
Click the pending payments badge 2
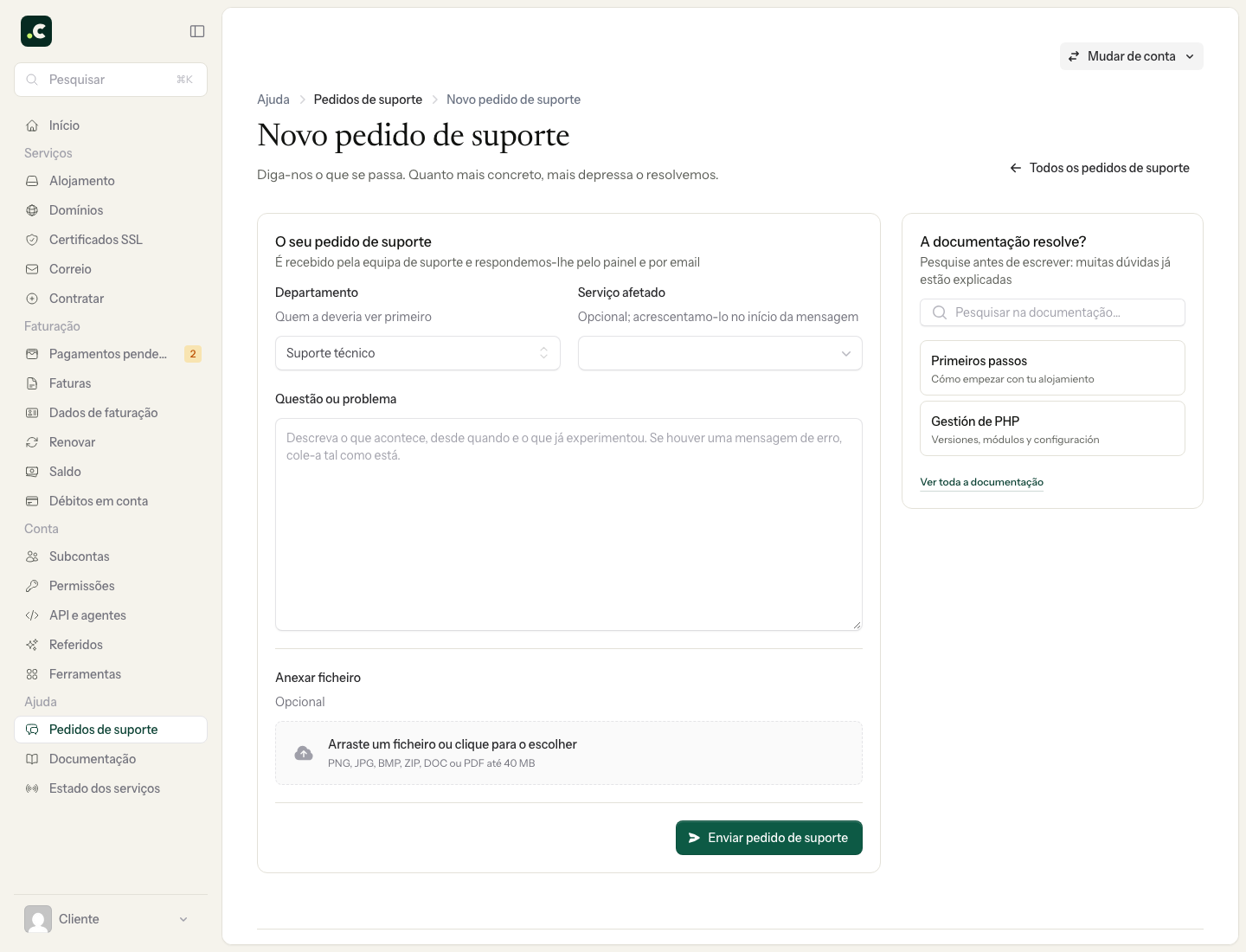(193, 354)
